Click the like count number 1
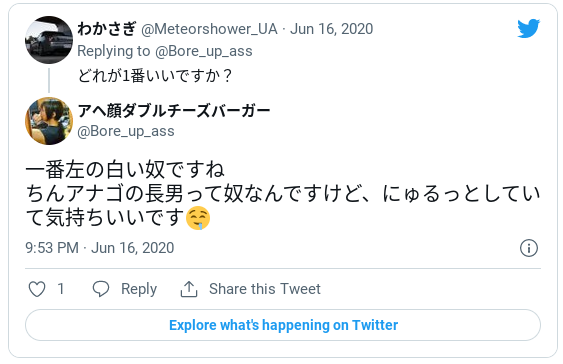Viewport: 563px width, 364px height. point(61,289)
